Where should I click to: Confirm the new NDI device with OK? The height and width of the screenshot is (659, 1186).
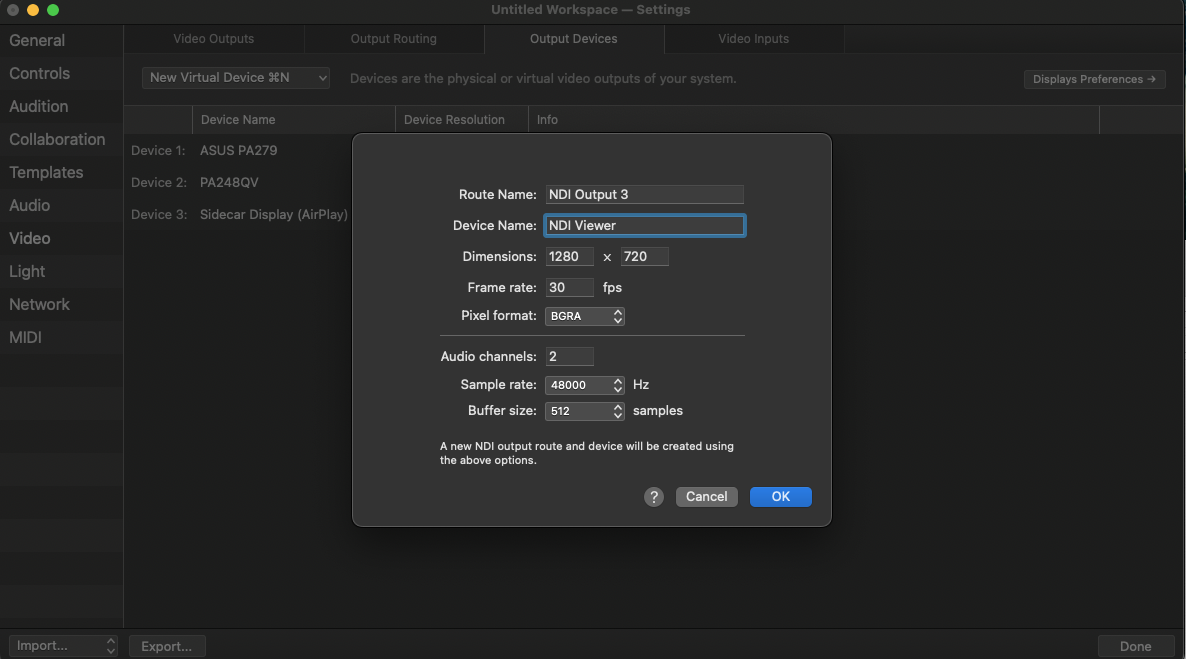pos(780,496)
